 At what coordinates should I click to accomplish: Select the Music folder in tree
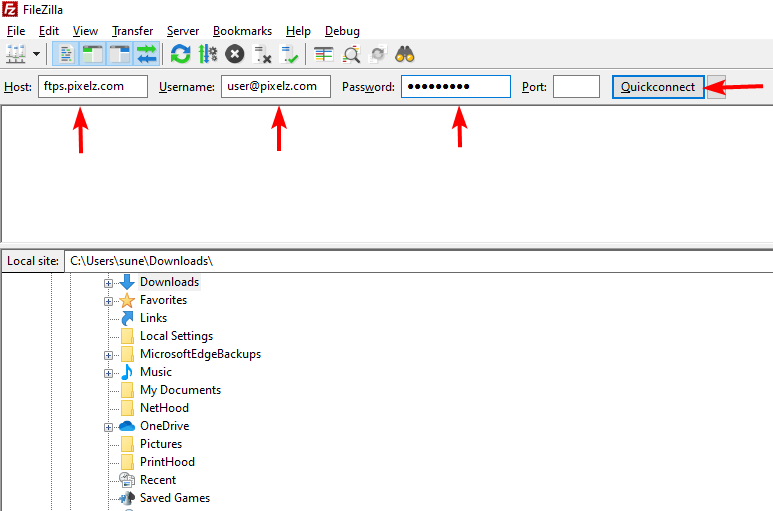pos(156,372)
